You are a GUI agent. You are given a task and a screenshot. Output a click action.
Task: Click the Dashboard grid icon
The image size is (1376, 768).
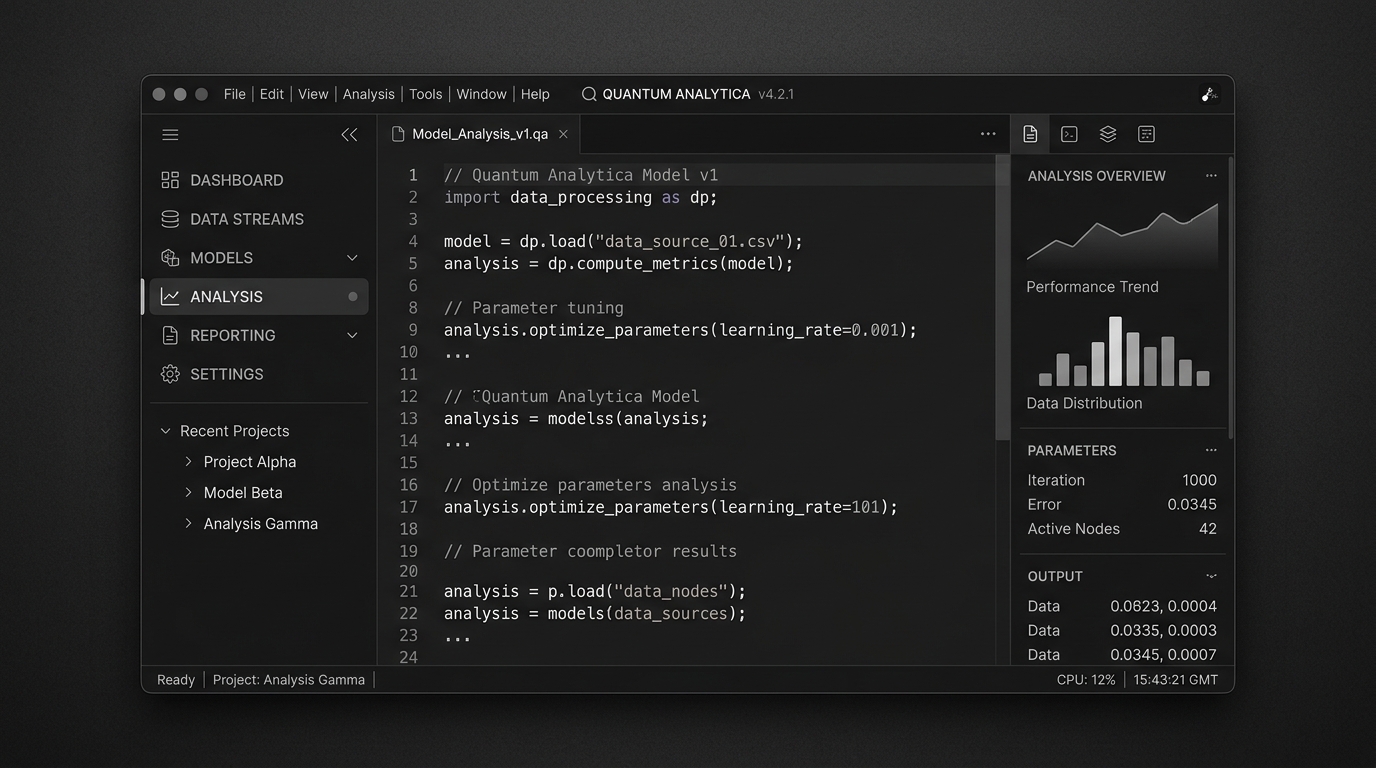coord(170,180)
